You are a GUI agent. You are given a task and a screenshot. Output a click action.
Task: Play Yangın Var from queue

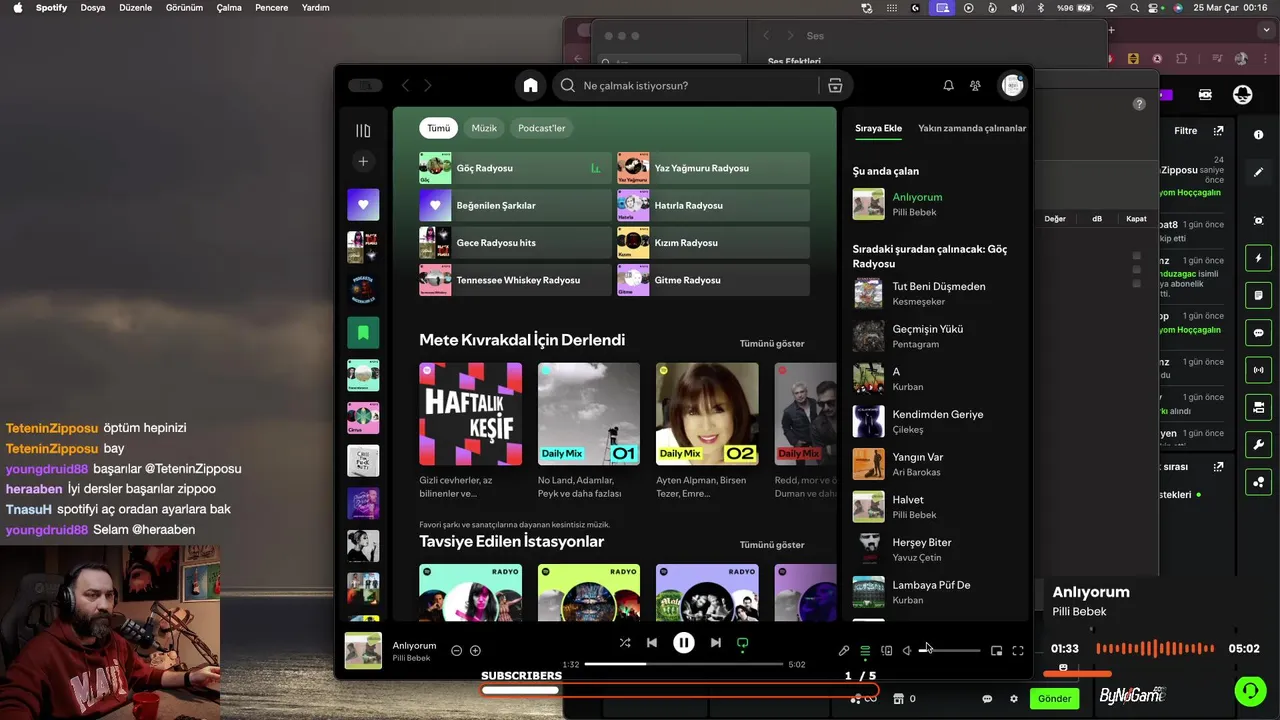point(938,464)
